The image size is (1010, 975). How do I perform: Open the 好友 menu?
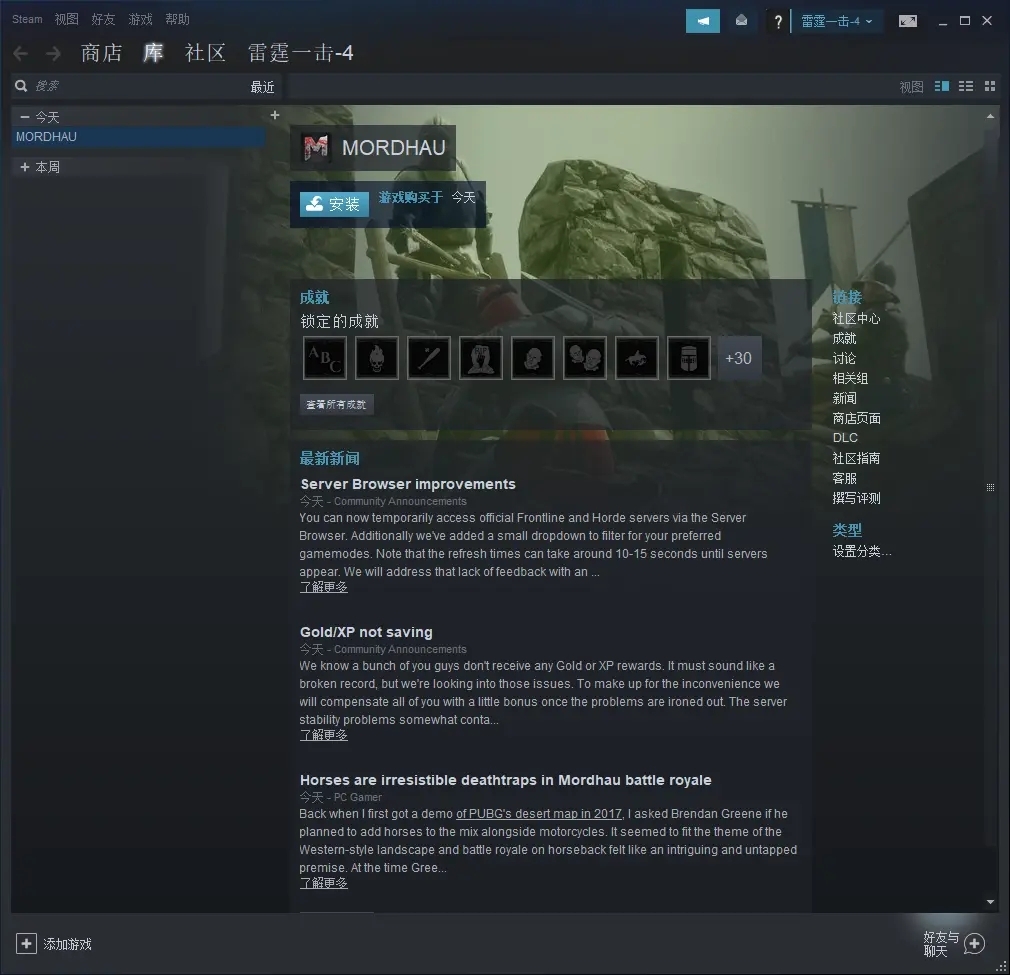tap(103, 19)
